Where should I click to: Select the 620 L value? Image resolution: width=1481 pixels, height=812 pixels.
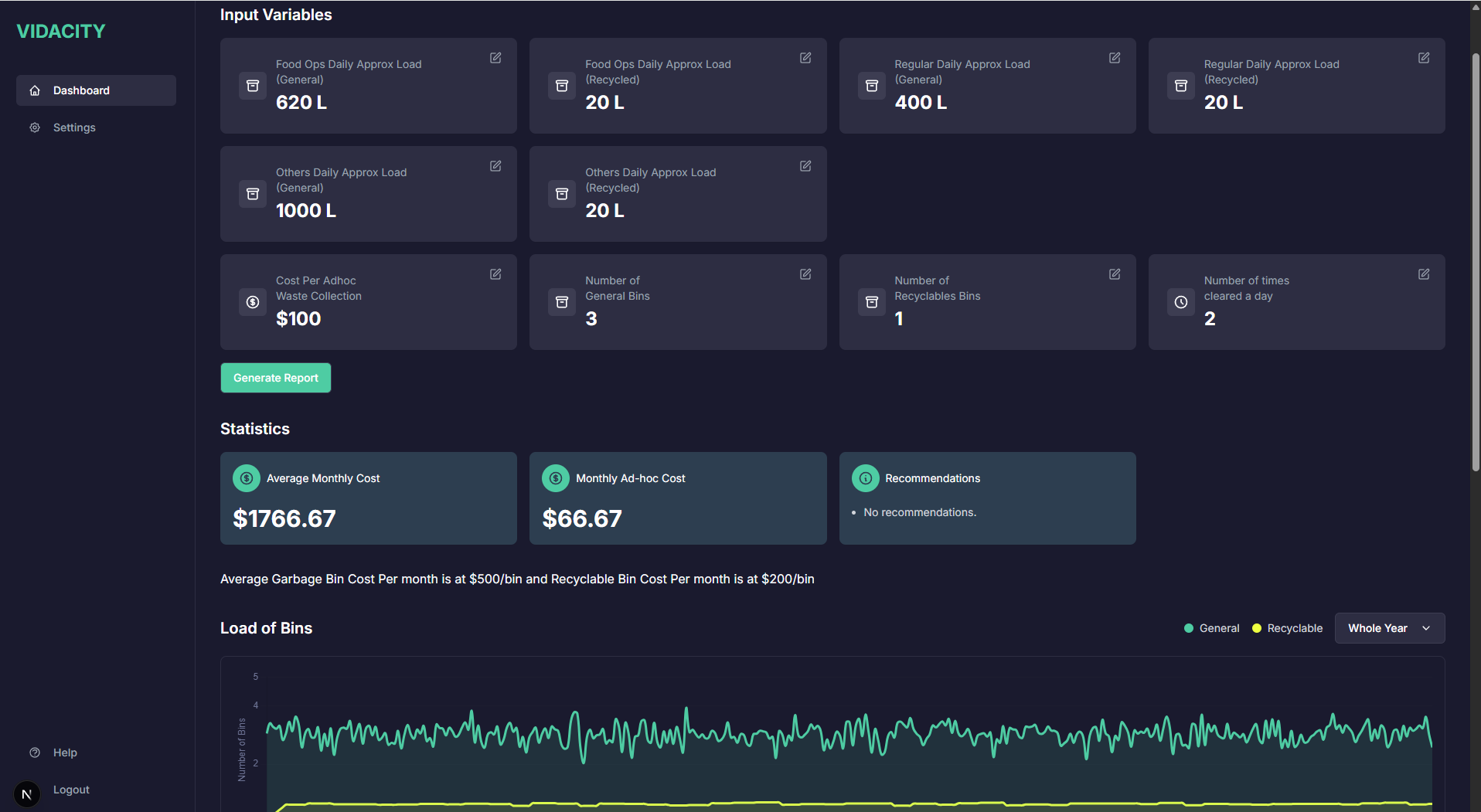point(301,103)
